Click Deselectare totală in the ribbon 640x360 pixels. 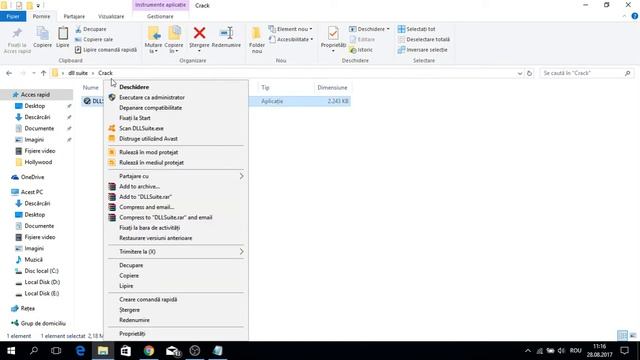(x=424, y=39)
